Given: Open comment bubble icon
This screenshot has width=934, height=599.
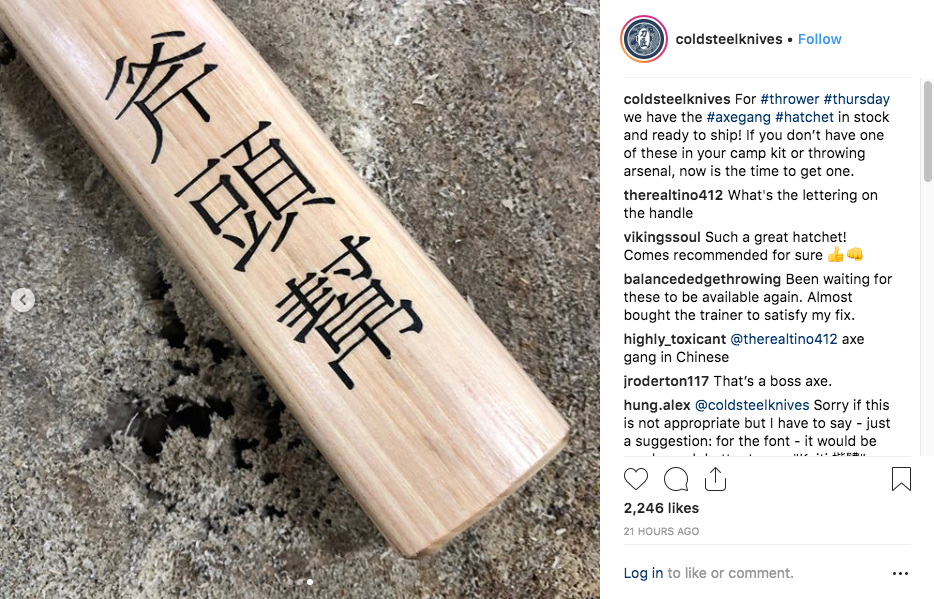Looking at the screenshot, I should pyautogui.click(x=676, y=479).
